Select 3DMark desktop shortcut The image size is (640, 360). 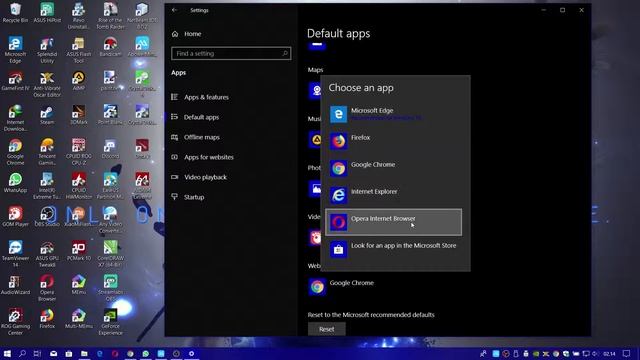(x=78, y=115)
